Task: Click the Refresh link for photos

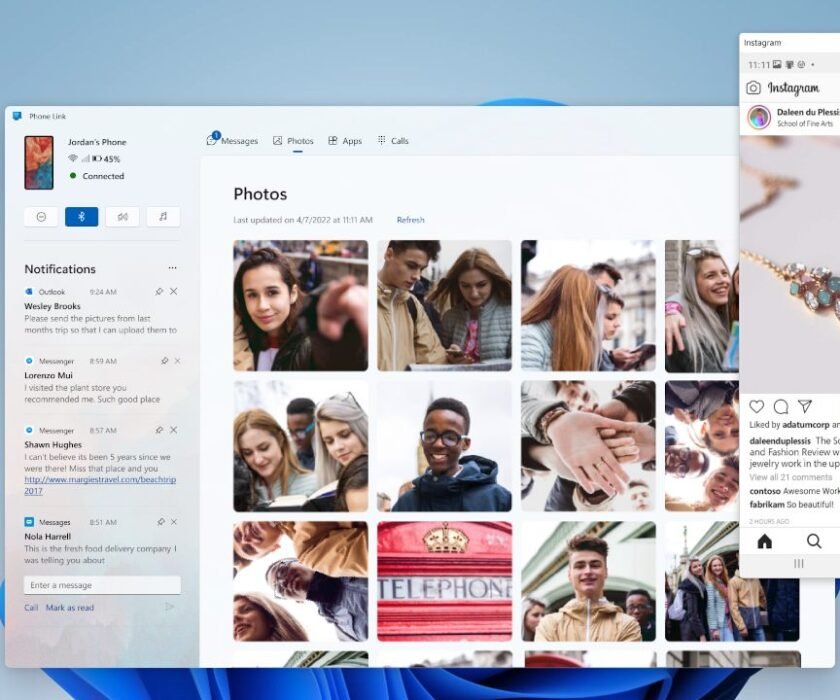Action: (x=410, y=220)
